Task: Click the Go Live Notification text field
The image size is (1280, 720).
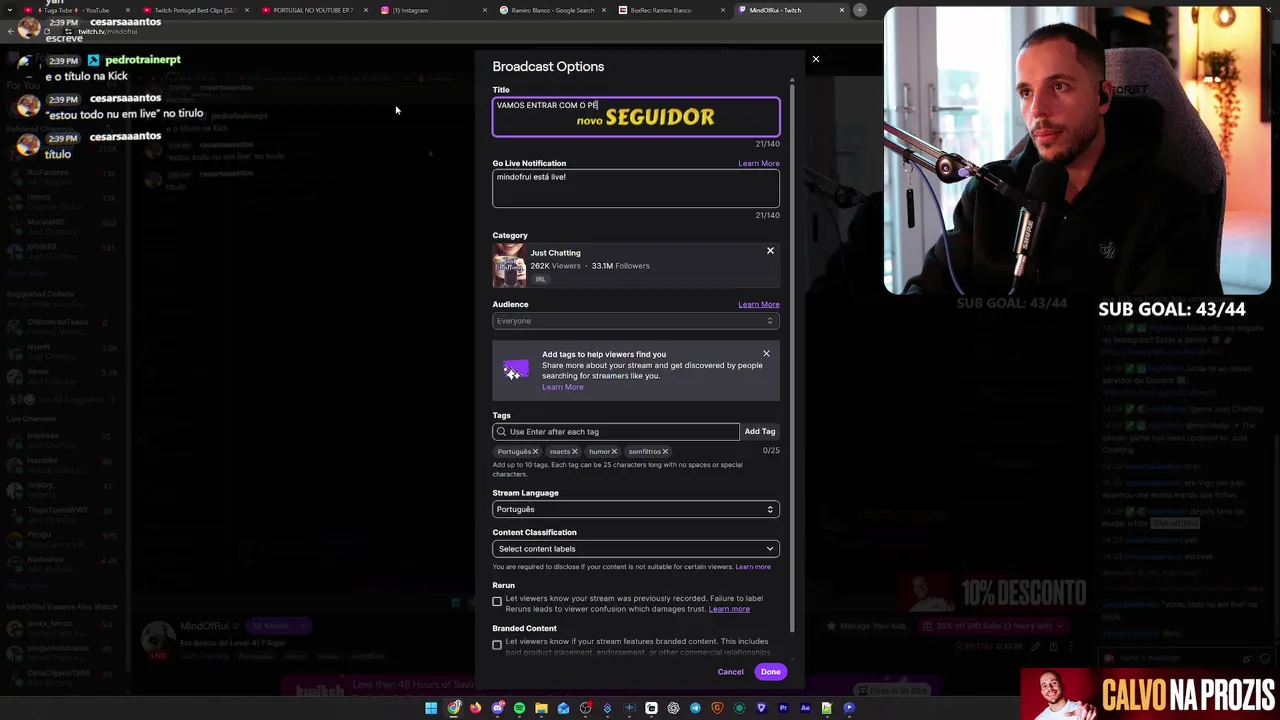Action: click(x=635, y=188)
